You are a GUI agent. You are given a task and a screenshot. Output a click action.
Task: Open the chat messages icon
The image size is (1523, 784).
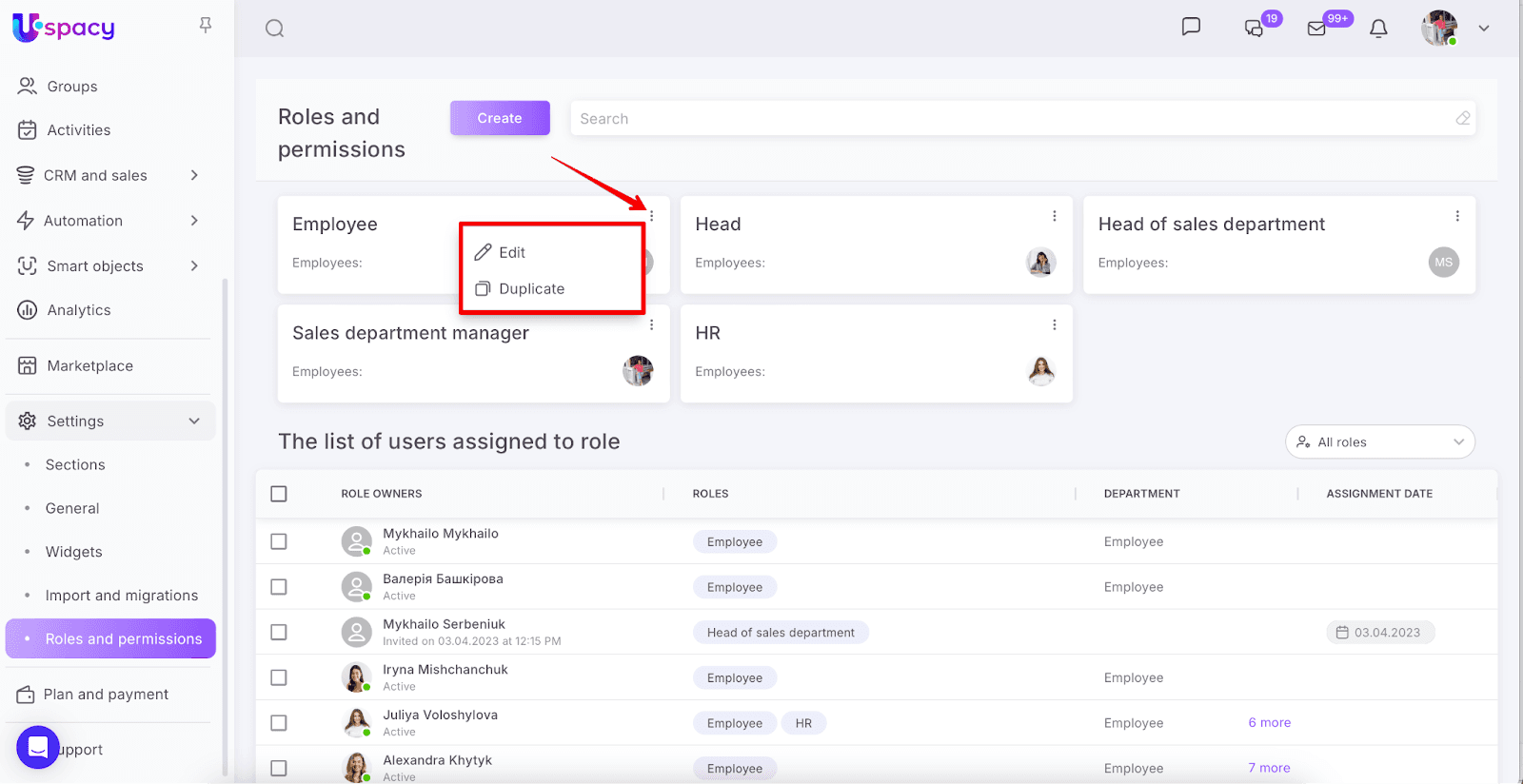click(x=1191, y=27)
